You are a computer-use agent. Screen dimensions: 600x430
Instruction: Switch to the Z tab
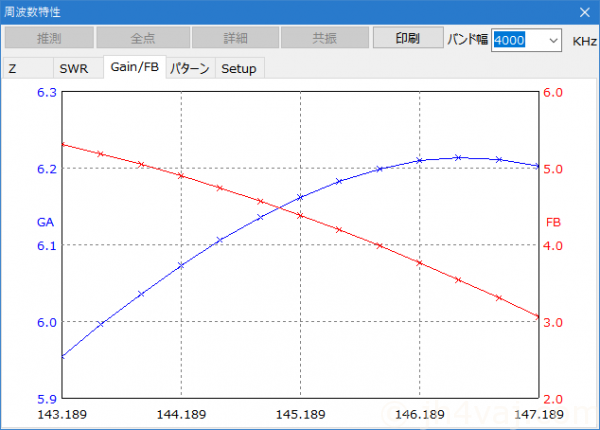point(14,69)
